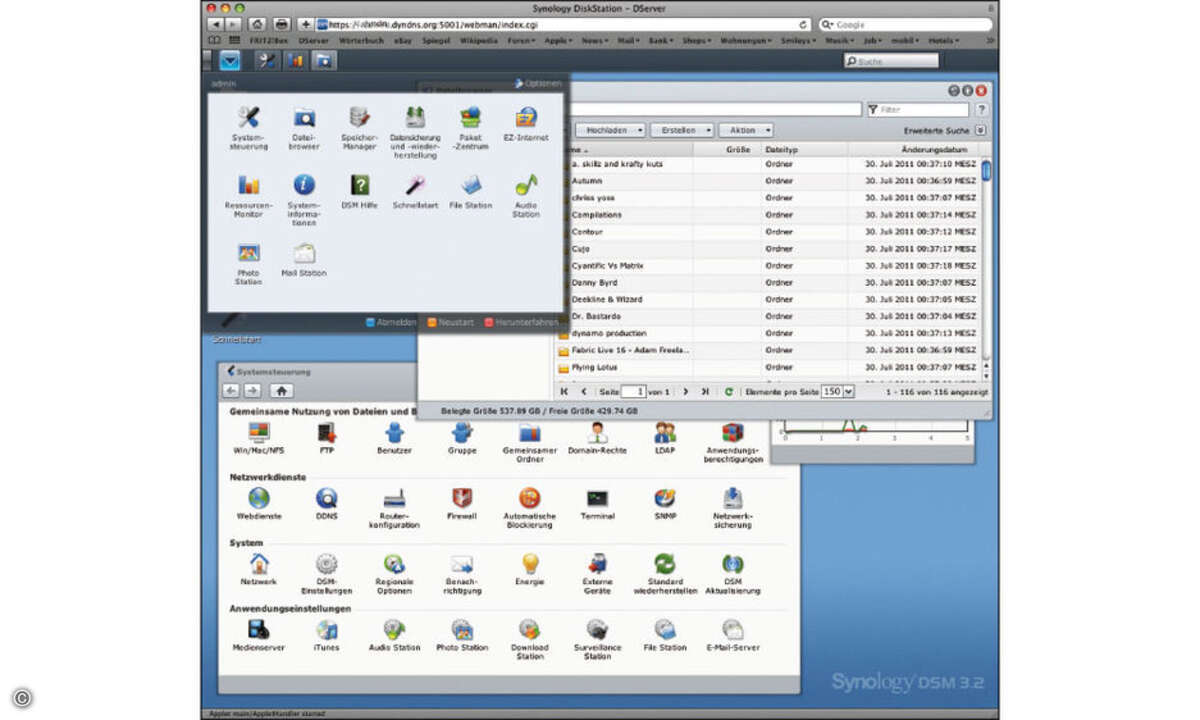1200x720 pixels.
Task: Click the Neustart button
Action: [x=450, y=322]
